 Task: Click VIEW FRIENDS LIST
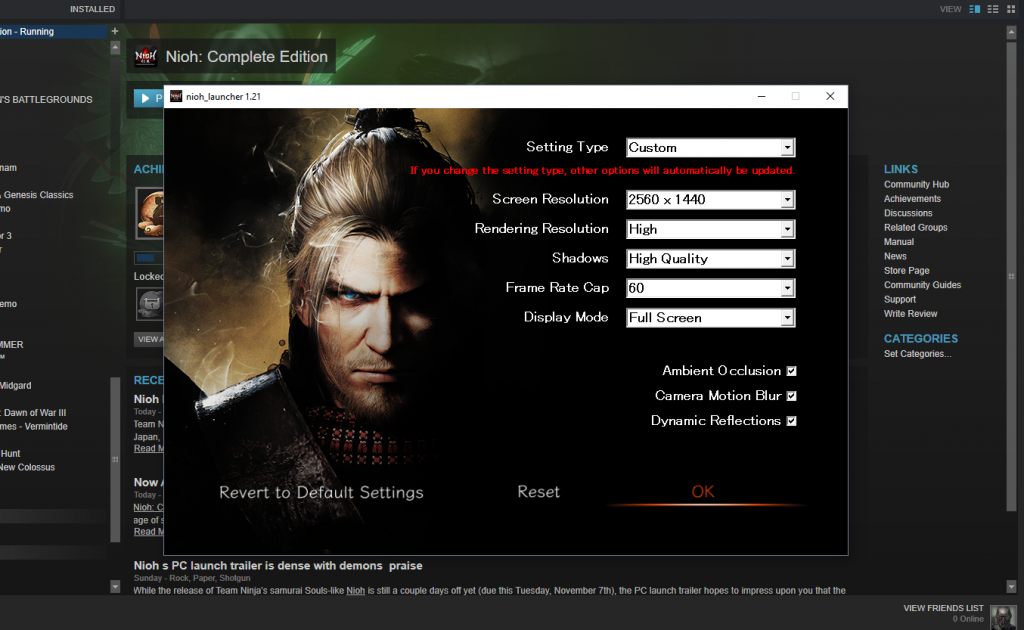click(943, 608)
